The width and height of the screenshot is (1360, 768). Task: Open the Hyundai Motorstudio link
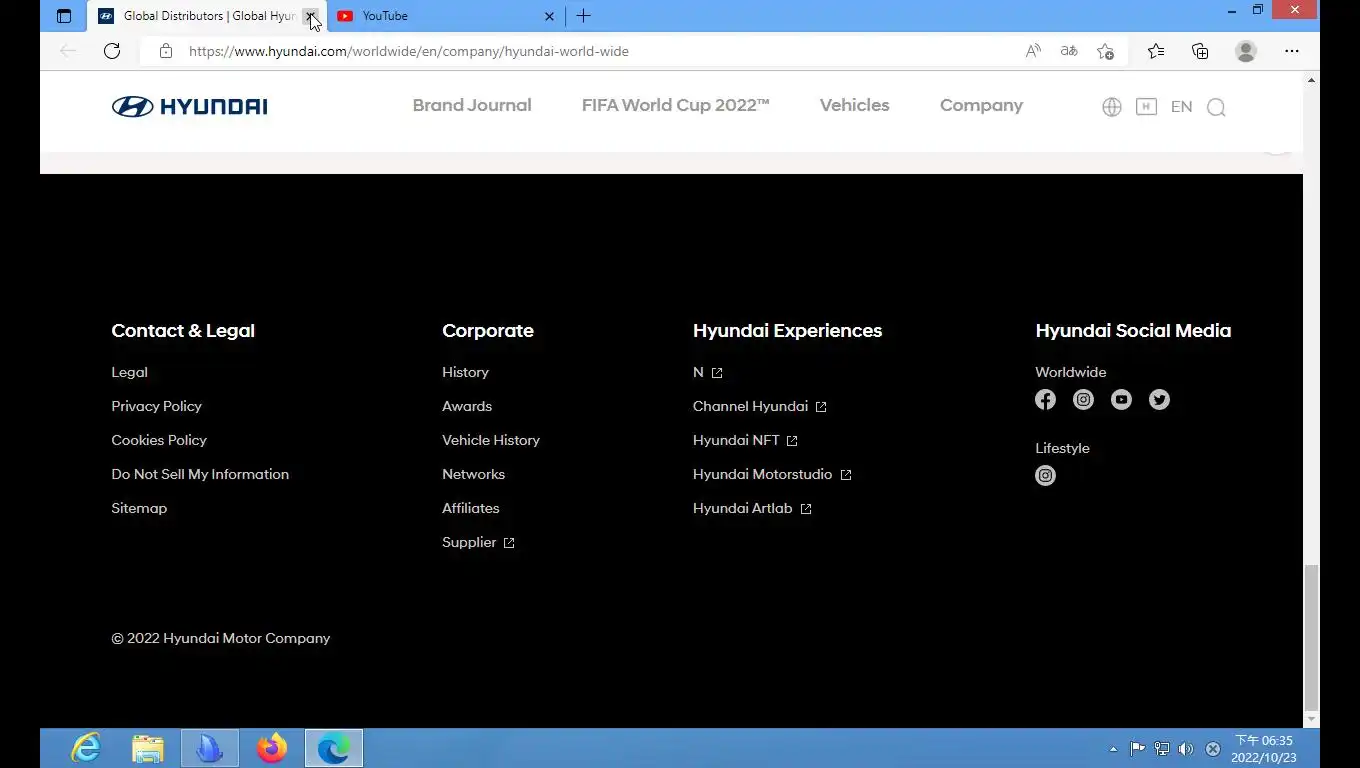(x=772, y=474)
